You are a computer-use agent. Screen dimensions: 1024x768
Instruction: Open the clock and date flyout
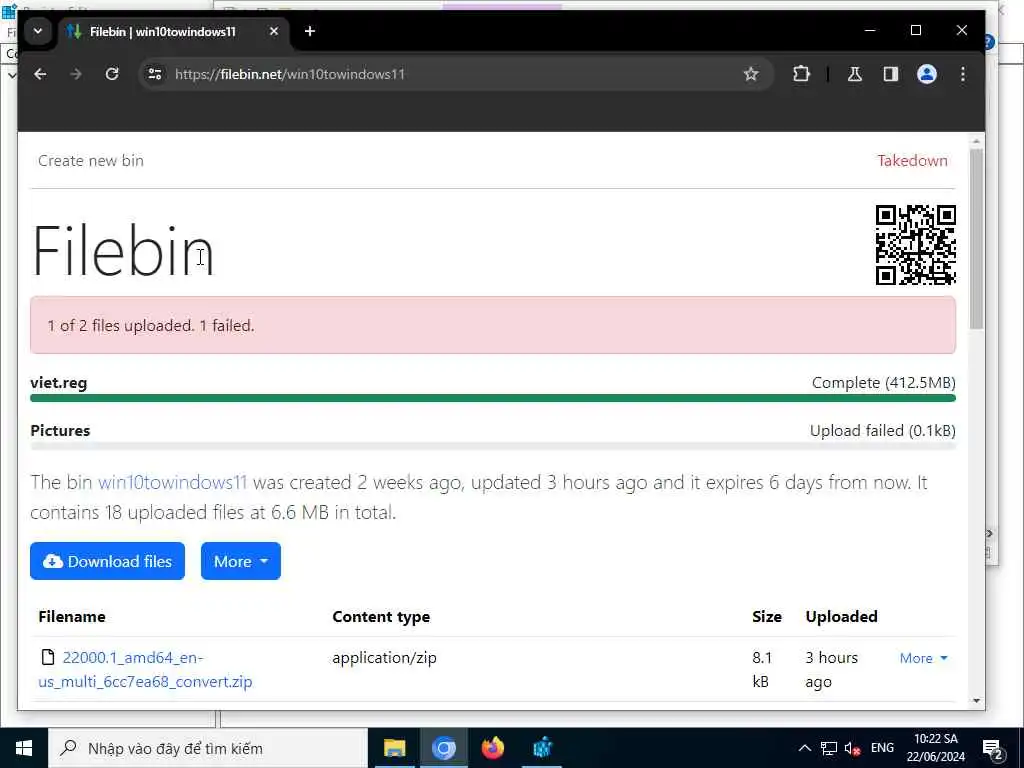(936, 748)
